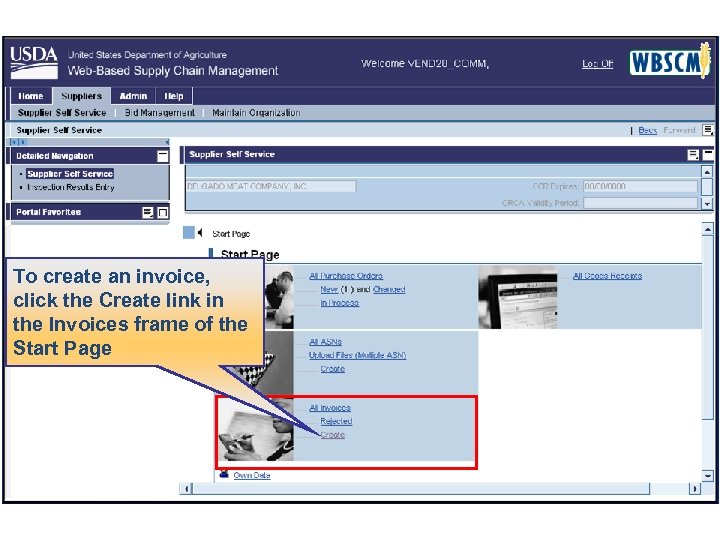Click the blue square before Start Page
The image size is (720, 540).
tap(189, 232)
